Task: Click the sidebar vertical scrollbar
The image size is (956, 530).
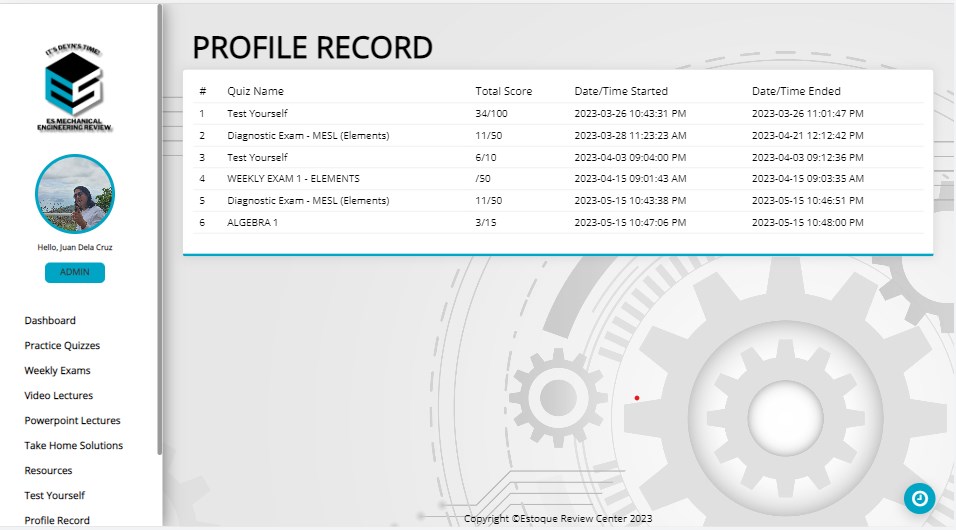Action: point(160,229)
